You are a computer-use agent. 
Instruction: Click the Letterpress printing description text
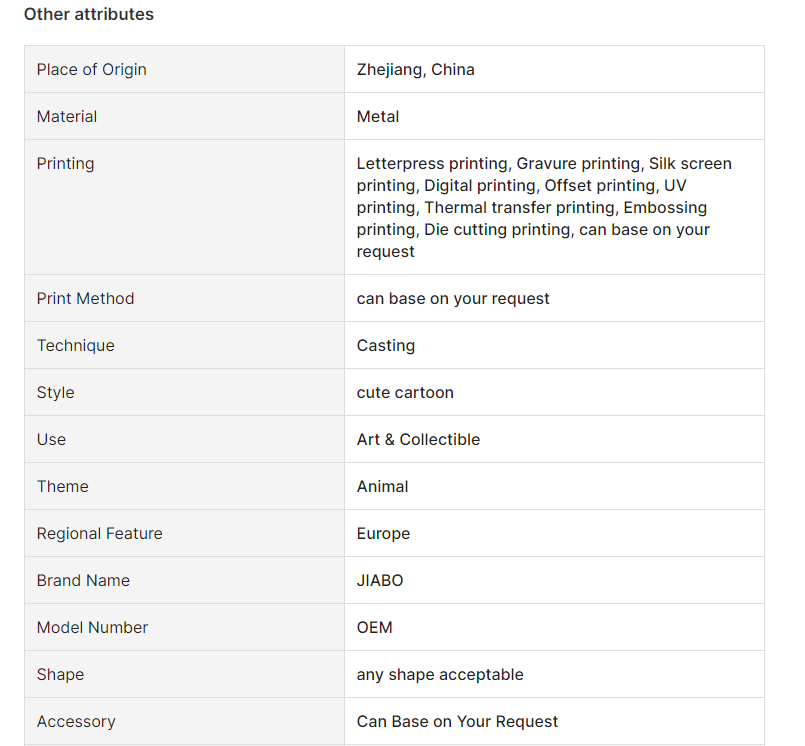544,207
